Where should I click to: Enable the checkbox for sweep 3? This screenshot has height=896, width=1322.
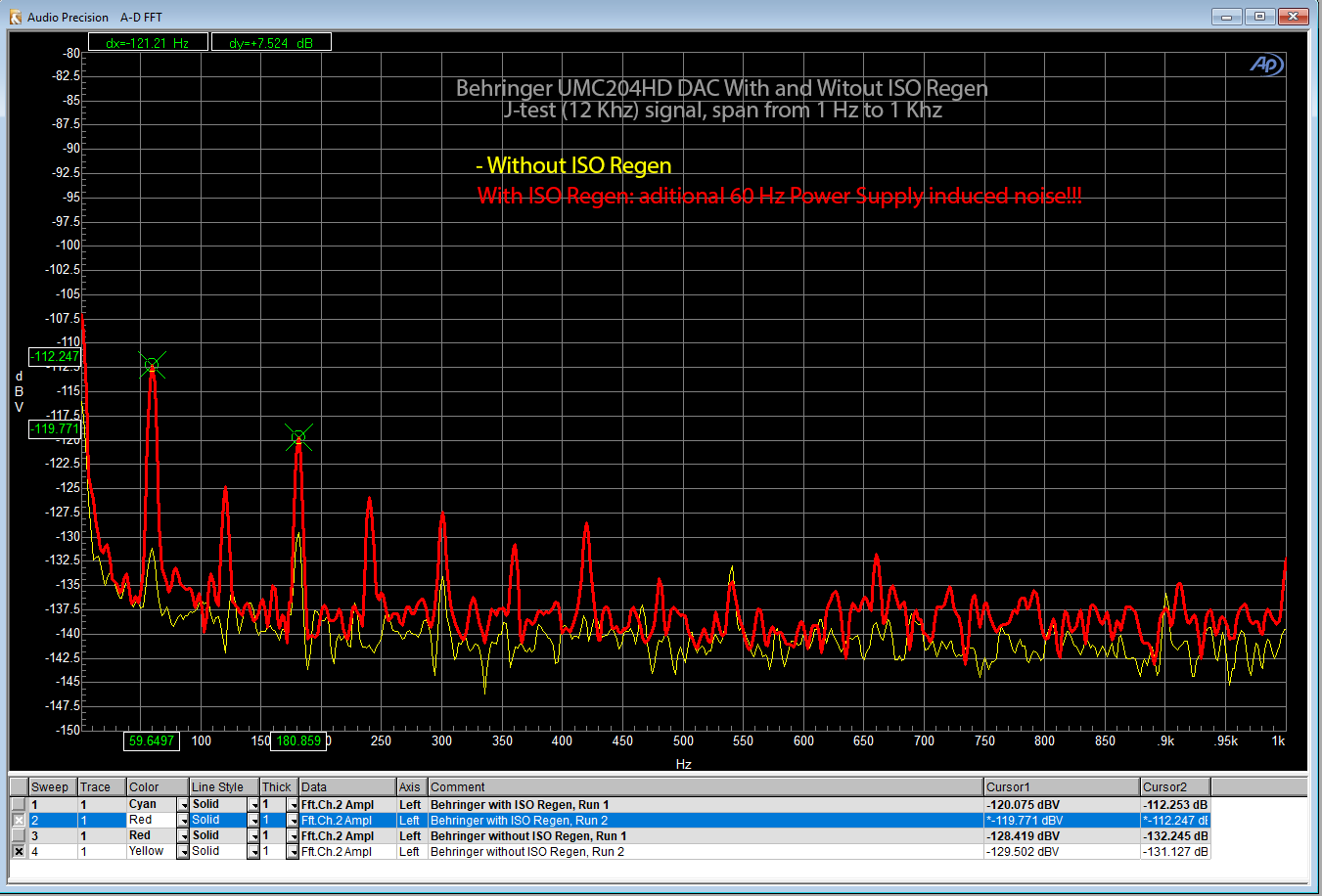[x=19, y=835]
